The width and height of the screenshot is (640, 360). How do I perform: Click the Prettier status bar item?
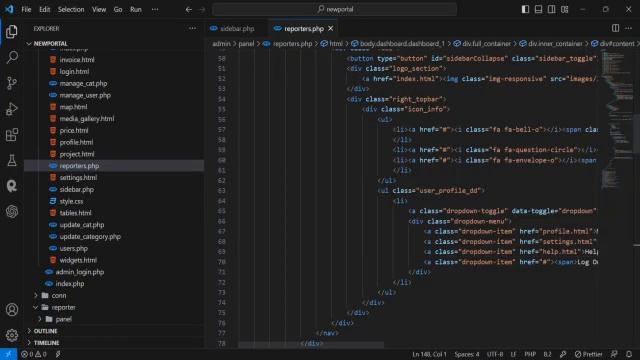point(589,354)
